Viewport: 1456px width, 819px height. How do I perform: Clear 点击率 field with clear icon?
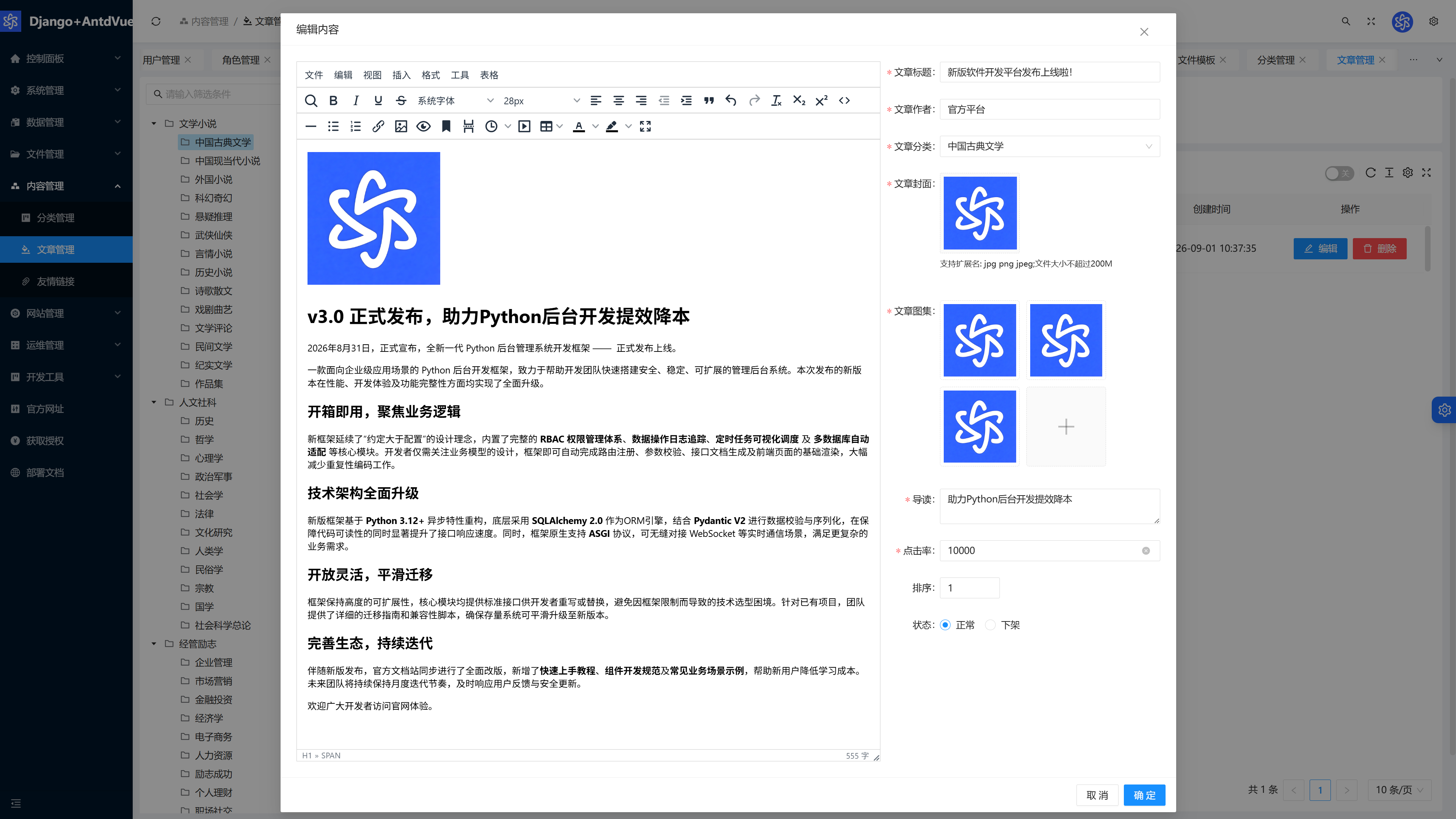coord(1146,551)
